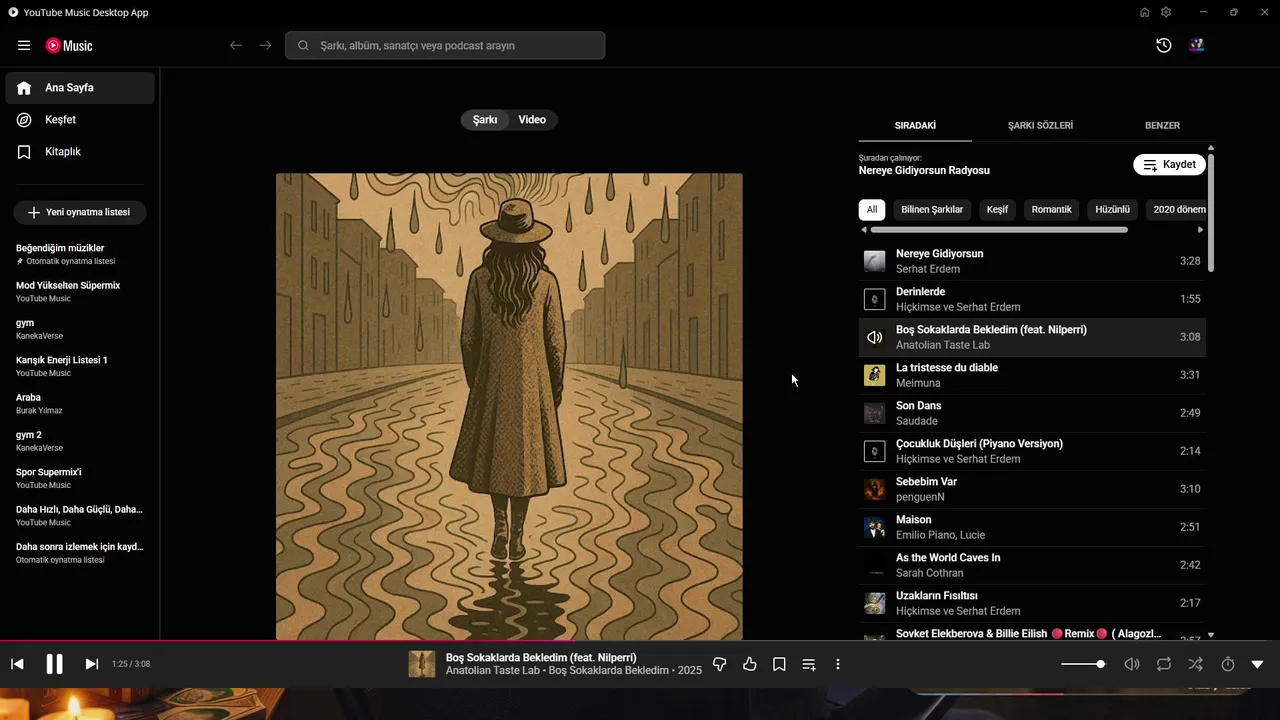Collapse the player page arrow
Image resolution: width=1280 pixels, height=720 pixels.
click(1257, 664)
